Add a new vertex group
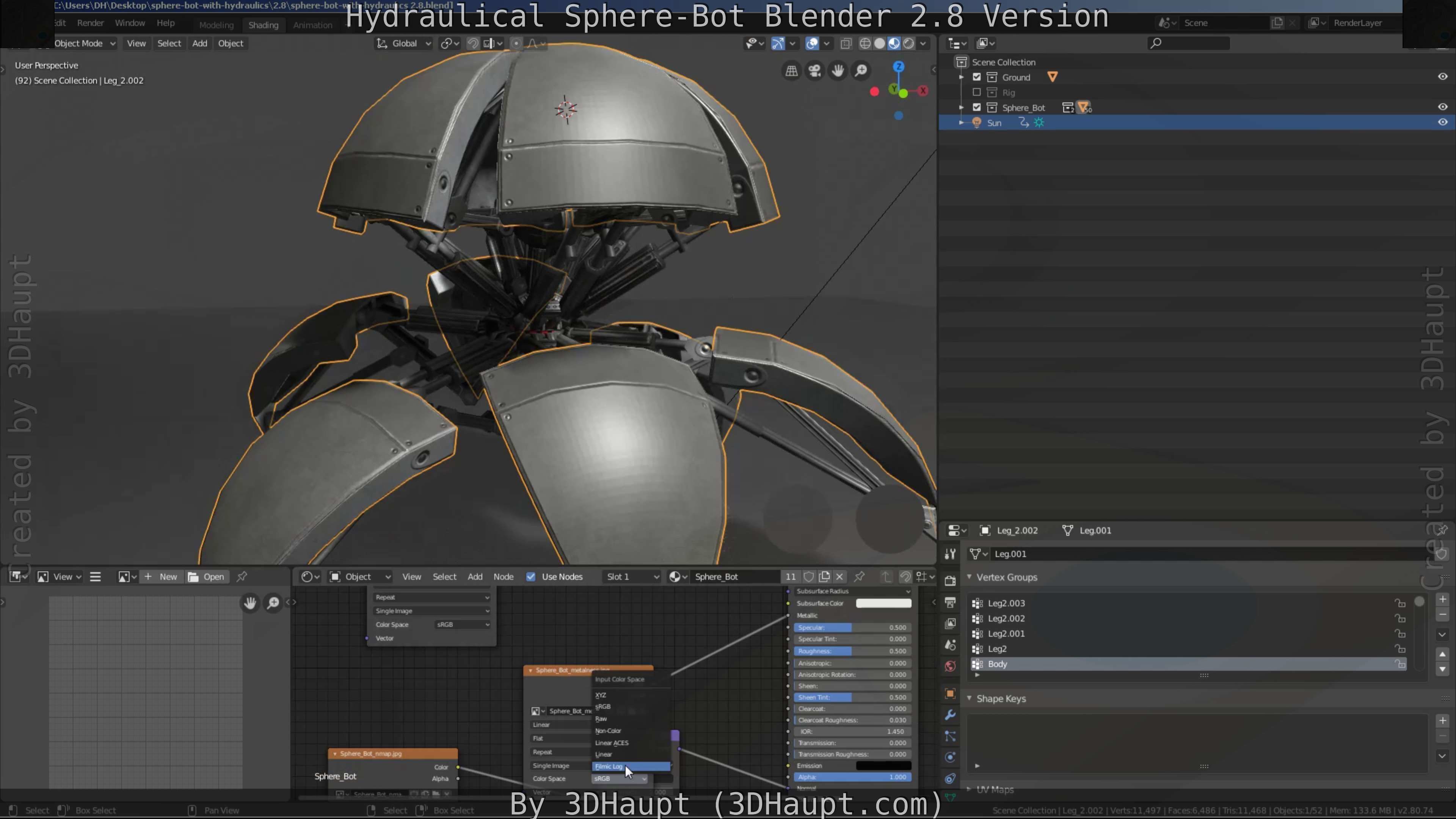The height and width of the screenshot is (819, 1456). tap(1442, 599)
